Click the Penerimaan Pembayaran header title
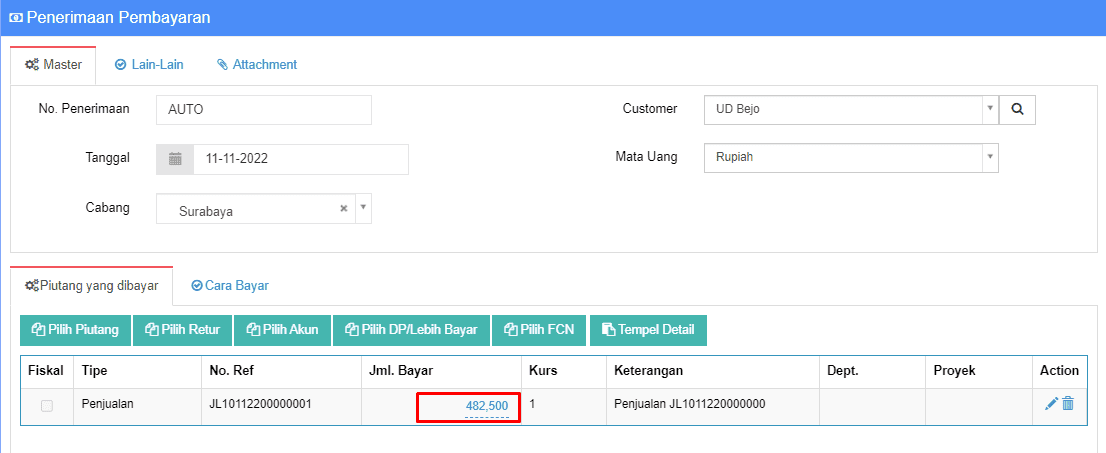1106x453 pixels. click(x=118, y=17)
